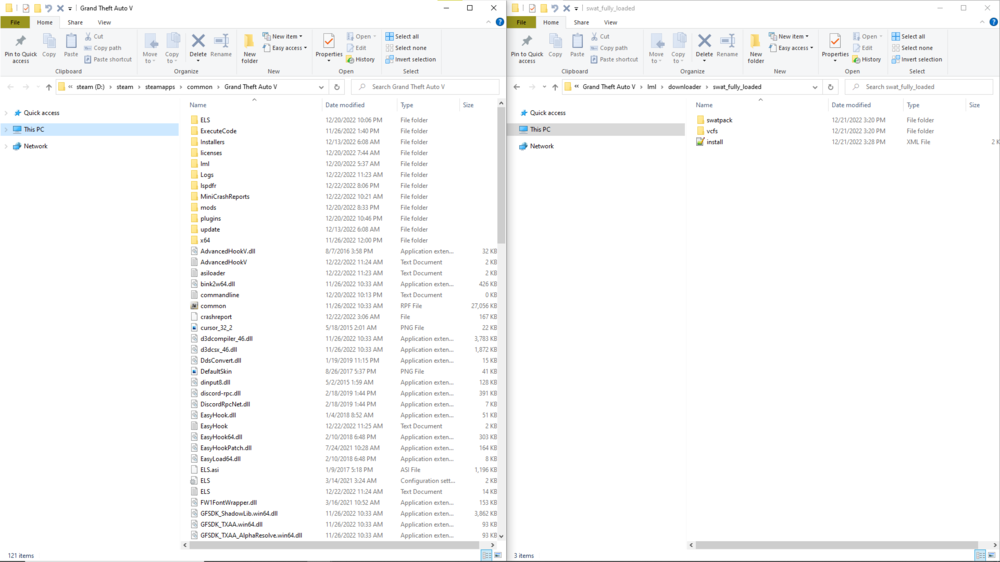Refresh the Grand Theft Auto V folder view
1000x562 pixels.
337,87
